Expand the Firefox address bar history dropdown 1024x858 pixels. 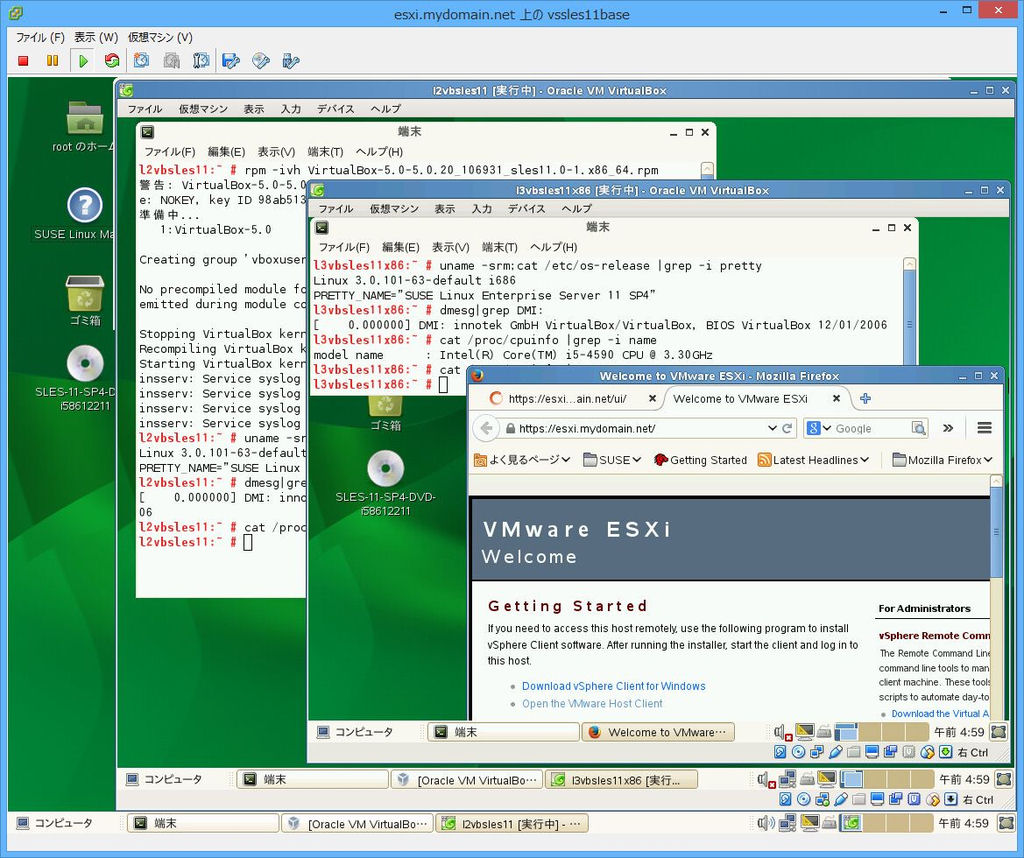(x=772, y=428)
